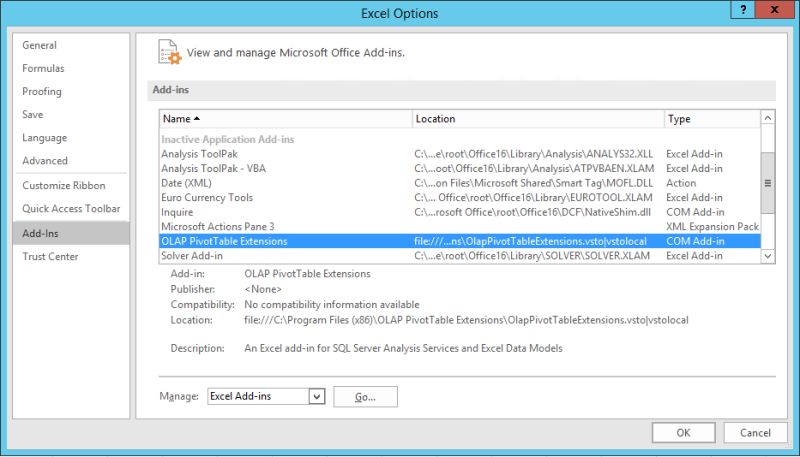Click the XML Expansion Pack type cell
Viewport: 800px width, 457px height.
[712, 226]
